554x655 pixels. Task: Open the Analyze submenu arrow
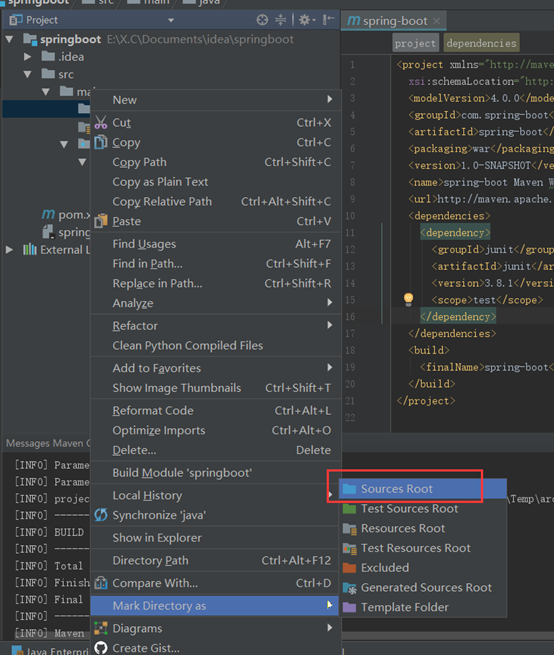tap(330, 302)
